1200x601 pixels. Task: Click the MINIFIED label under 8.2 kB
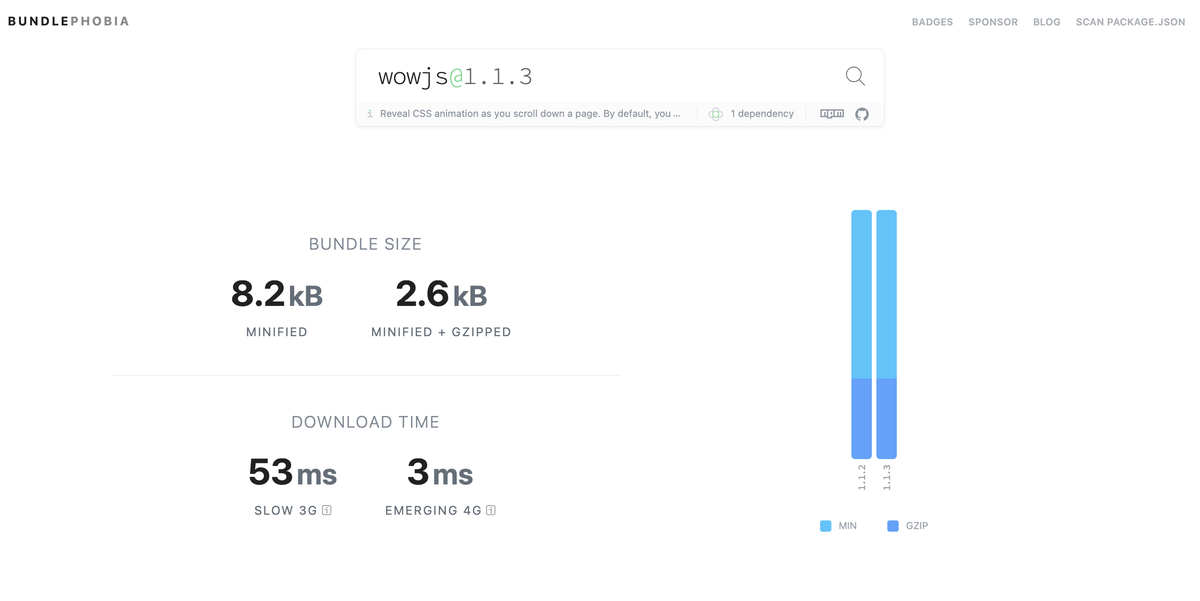pos(277,332)
